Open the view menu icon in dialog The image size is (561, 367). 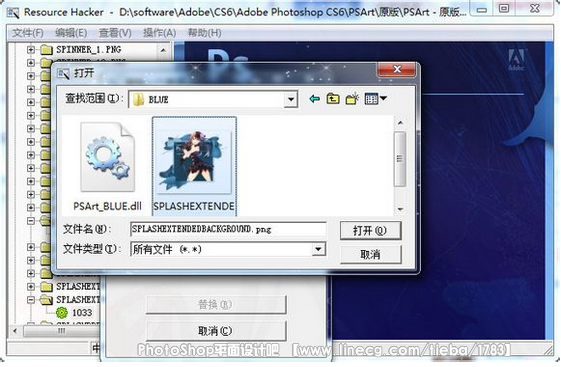point(376,98)
